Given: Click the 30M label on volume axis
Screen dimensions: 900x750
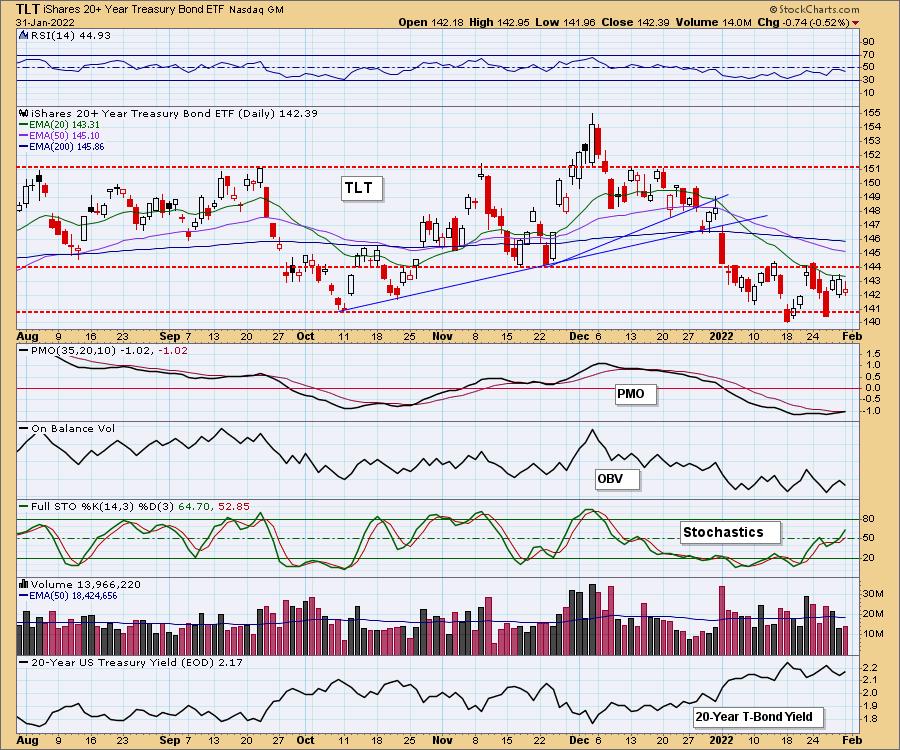Looking at the screenshot, I should [x=873, y=594].
